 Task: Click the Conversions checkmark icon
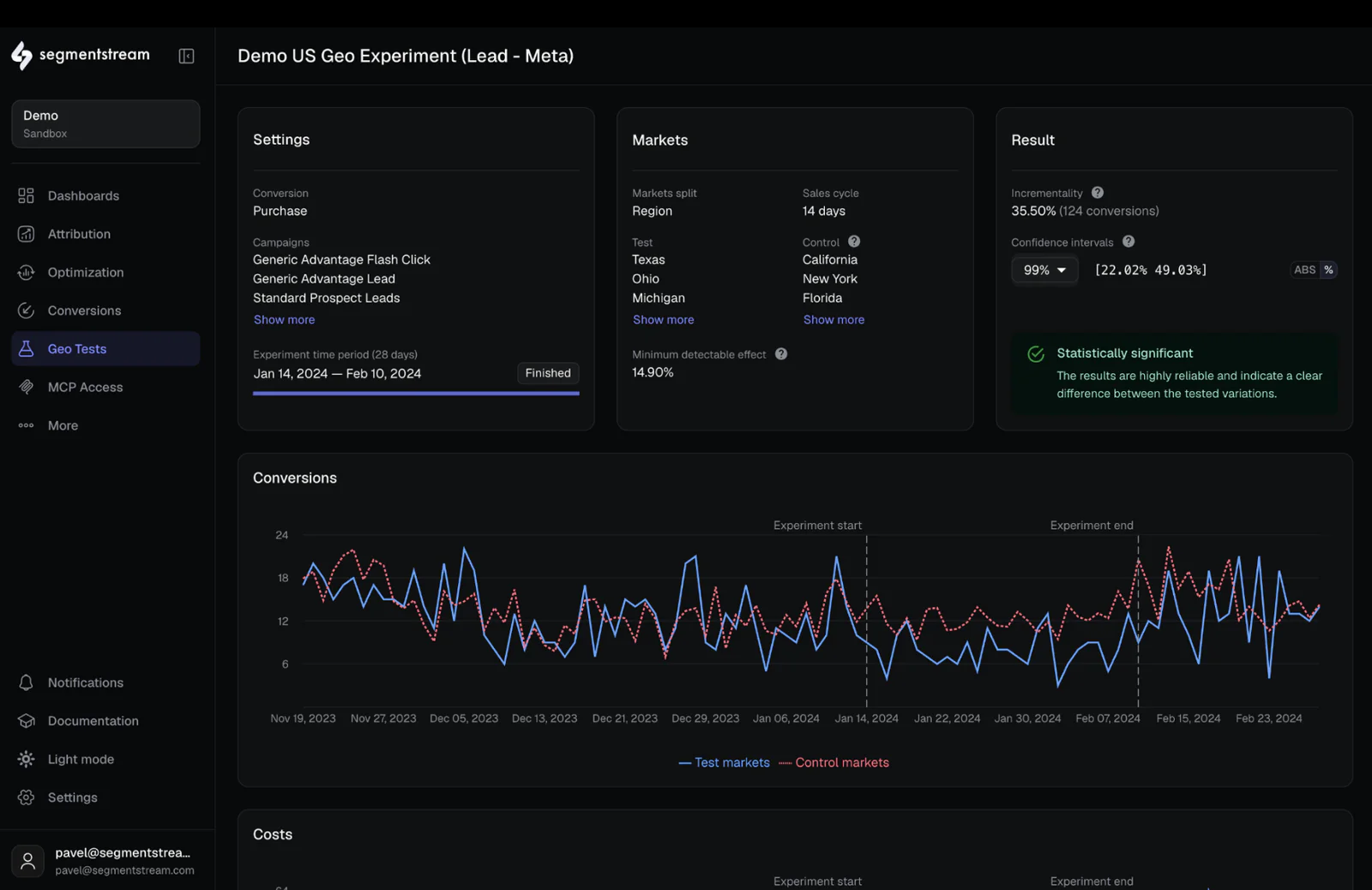click(26, 310)
